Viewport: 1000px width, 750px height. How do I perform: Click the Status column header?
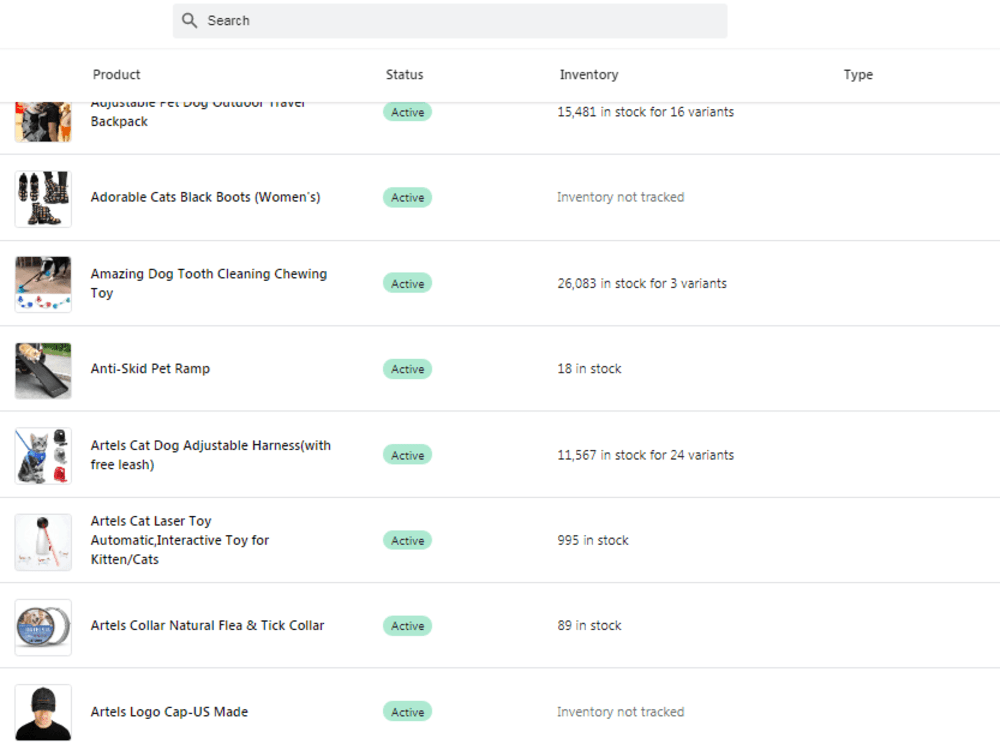tap(404, 75)
